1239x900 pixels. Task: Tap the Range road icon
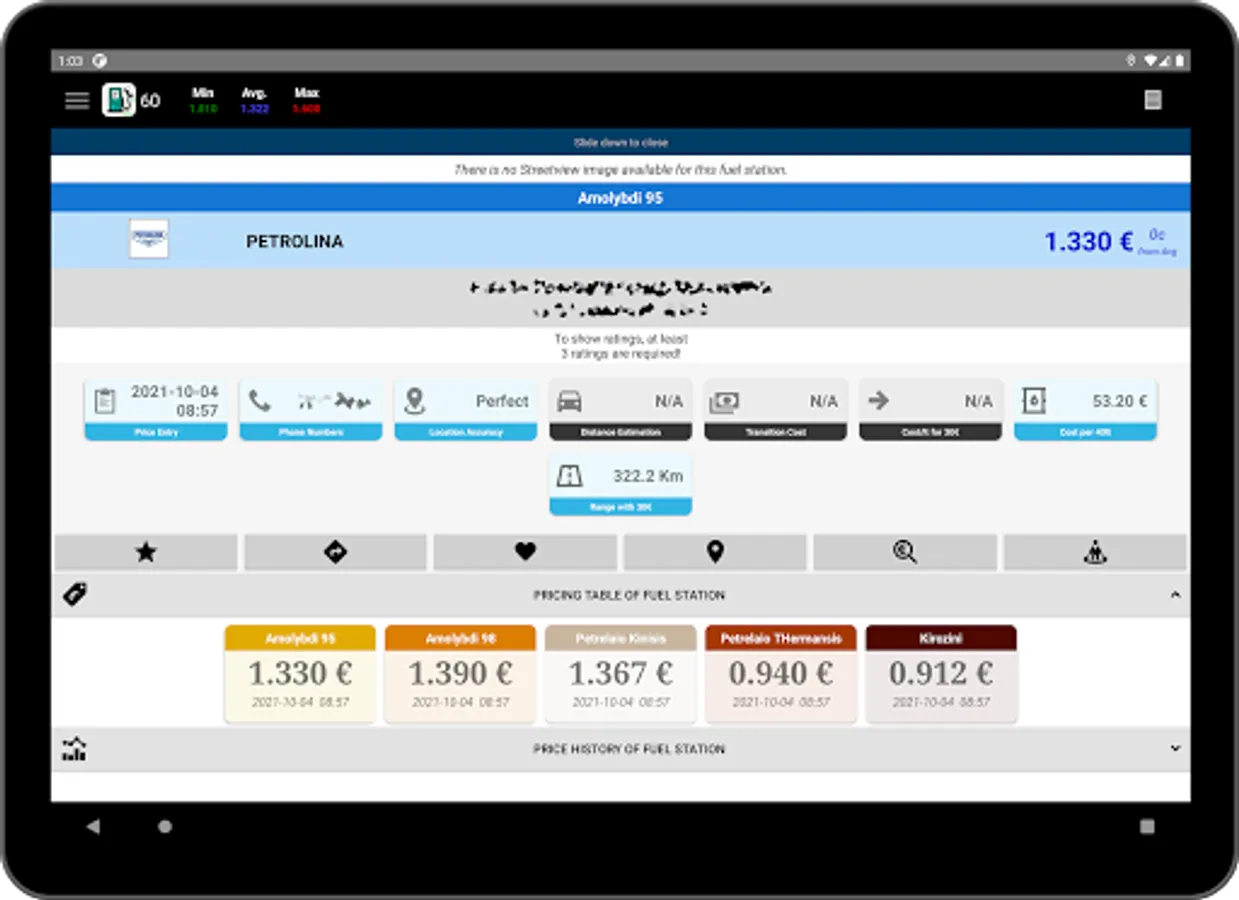click(569, 476)
